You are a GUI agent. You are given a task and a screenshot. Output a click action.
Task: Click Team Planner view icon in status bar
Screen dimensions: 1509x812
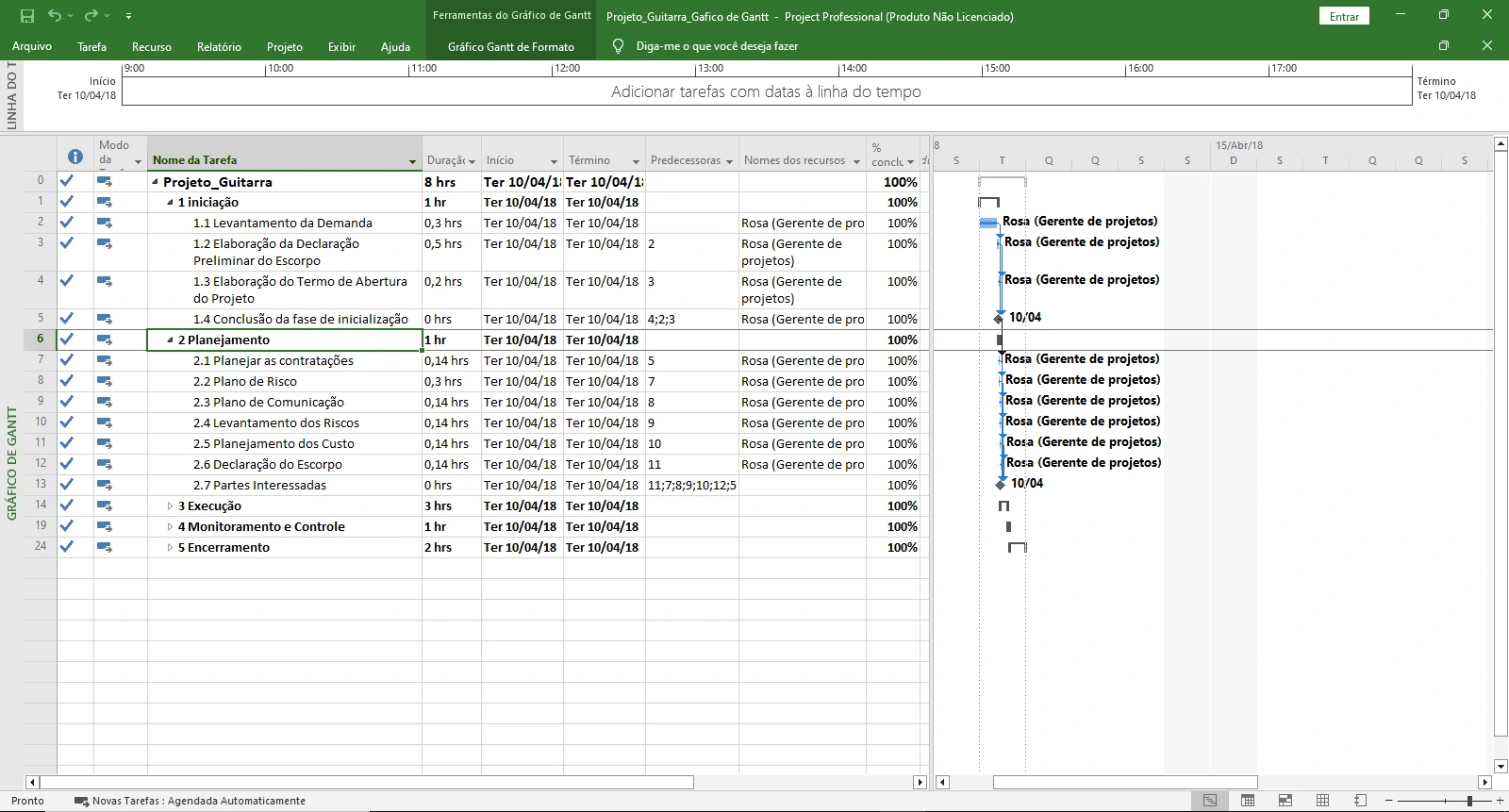point(1285,801)
